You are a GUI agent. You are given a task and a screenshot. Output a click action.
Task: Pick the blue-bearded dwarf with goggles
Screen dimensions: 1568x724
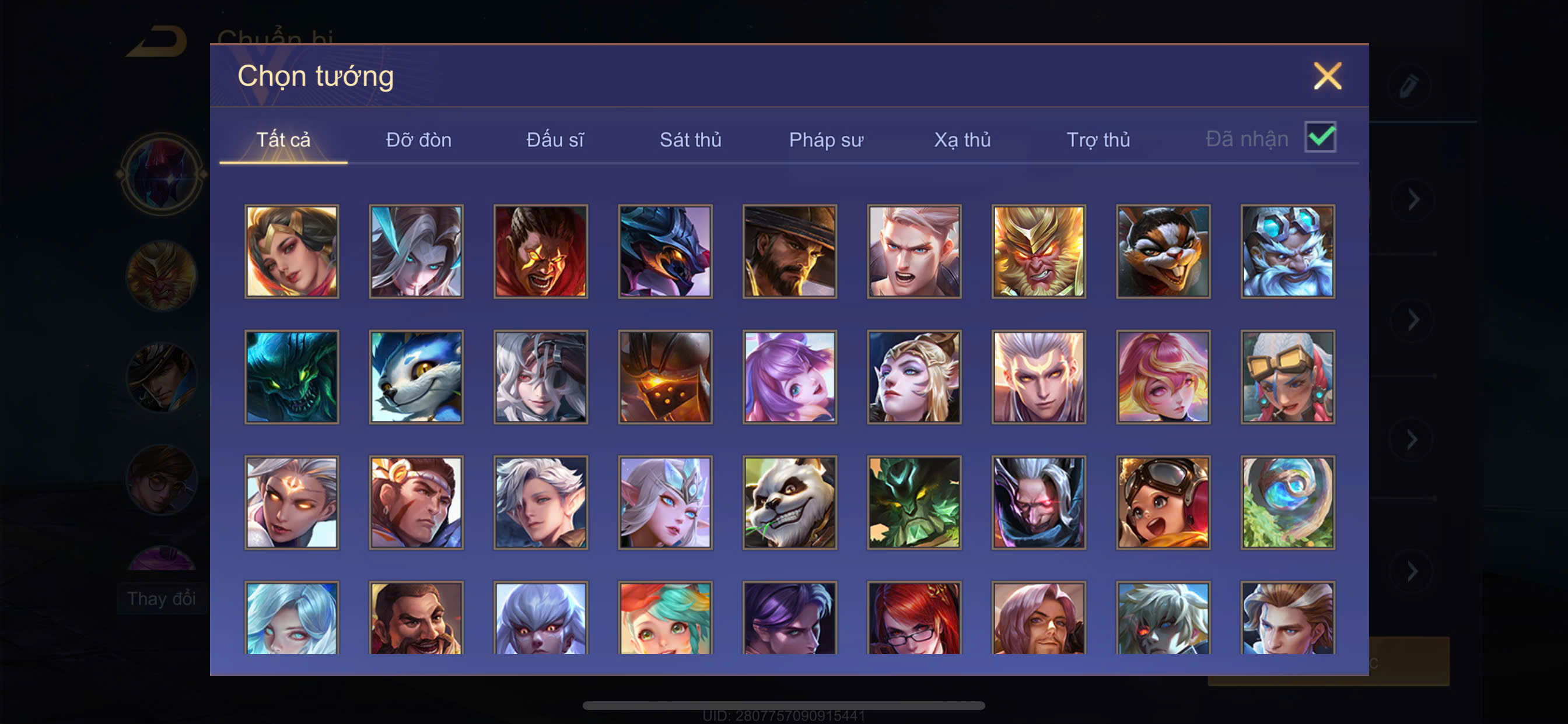[x=1287, y=251]
